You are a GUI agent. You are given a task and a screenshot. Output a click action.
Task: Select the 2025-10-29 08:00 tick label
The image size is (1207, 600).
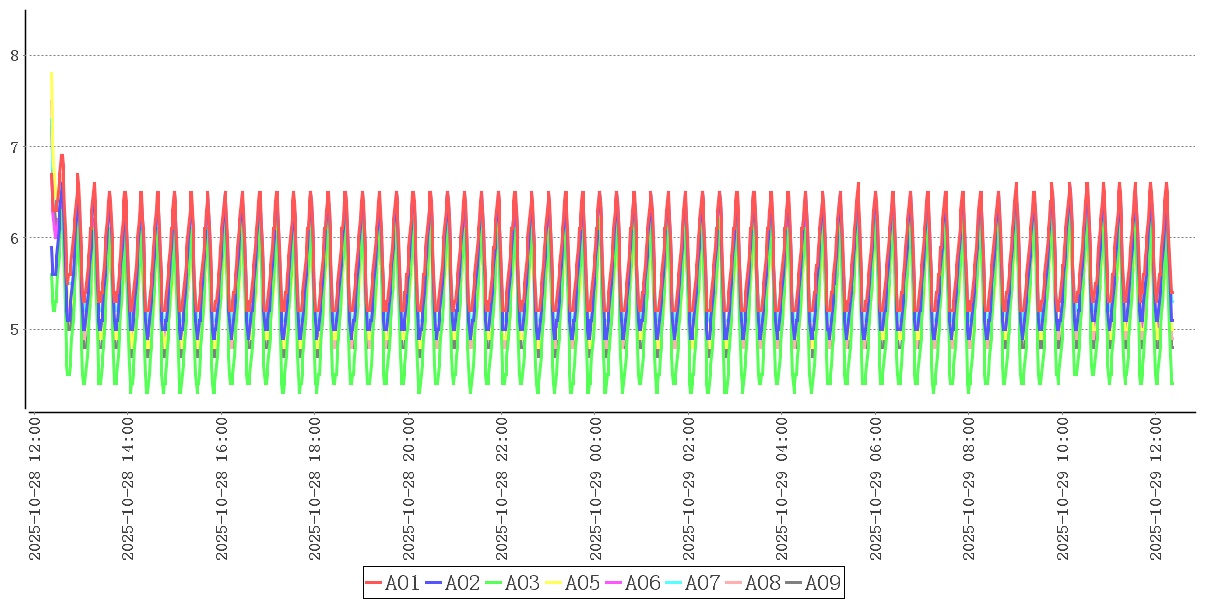tap(969, 488)
